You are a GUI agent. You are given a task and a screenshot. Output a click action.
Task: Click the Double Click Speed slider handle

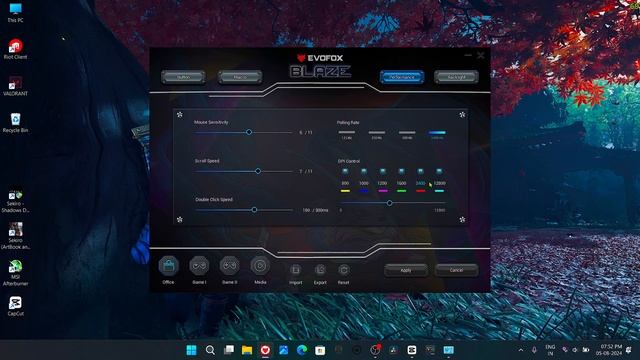pyautogui.click(x=254, y=210)
